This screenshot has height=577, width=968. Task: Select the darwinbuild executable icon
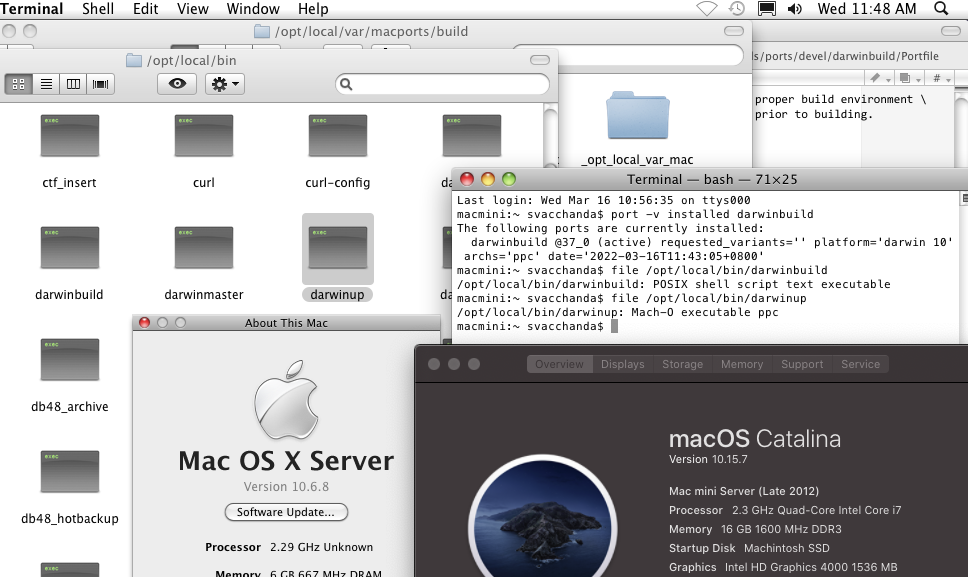coord(70,247)
